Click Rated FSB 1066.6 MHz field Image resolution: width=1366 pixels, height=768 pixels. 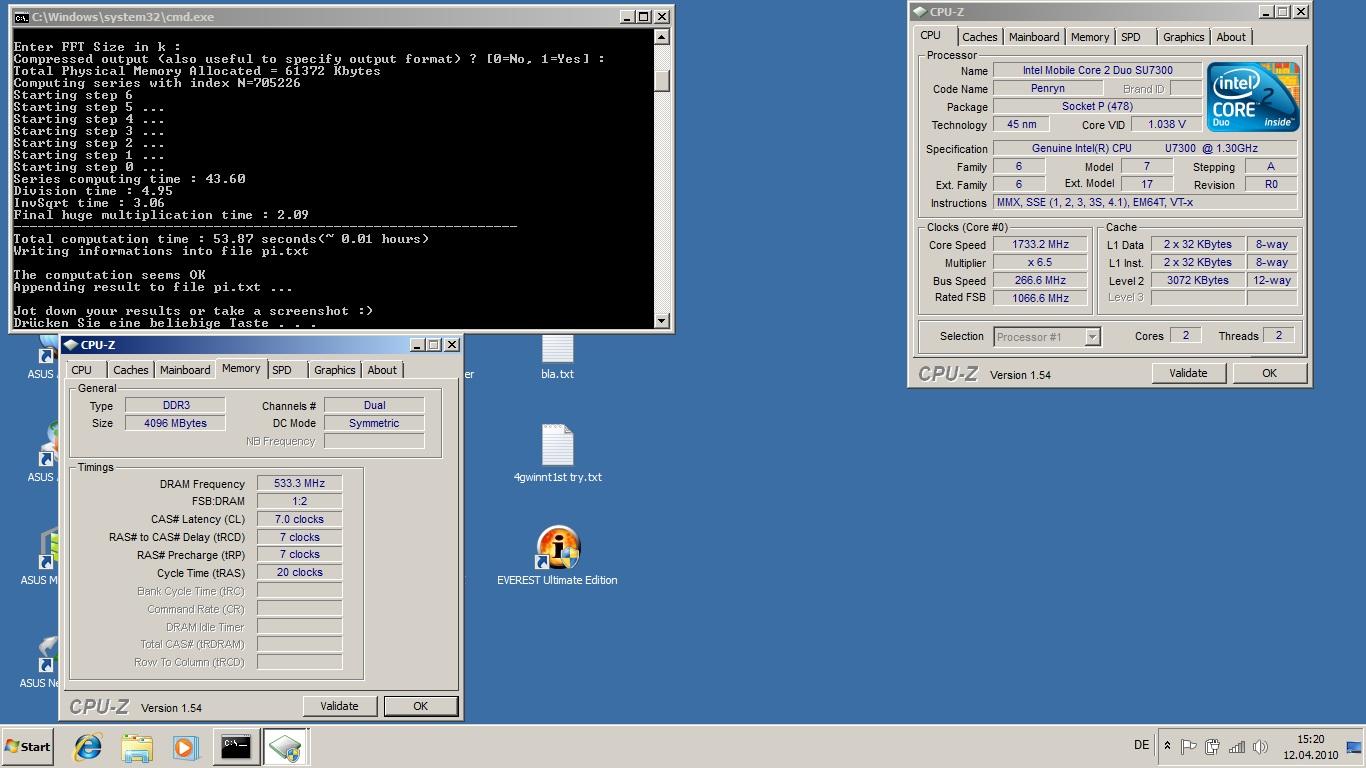click(1040, 298)
